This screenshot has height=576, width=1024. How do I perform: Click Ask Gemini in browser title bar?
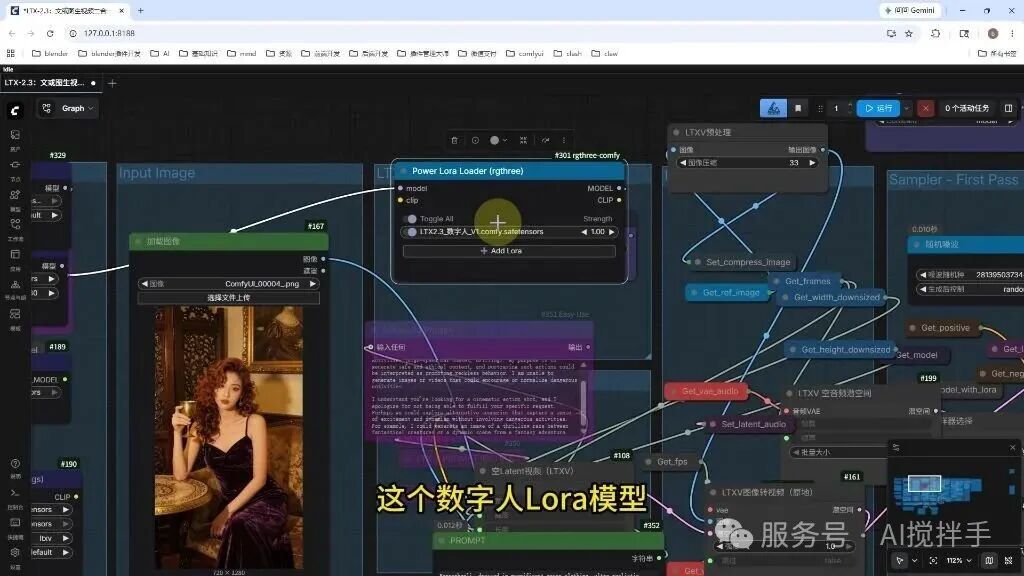pos(909,10)
